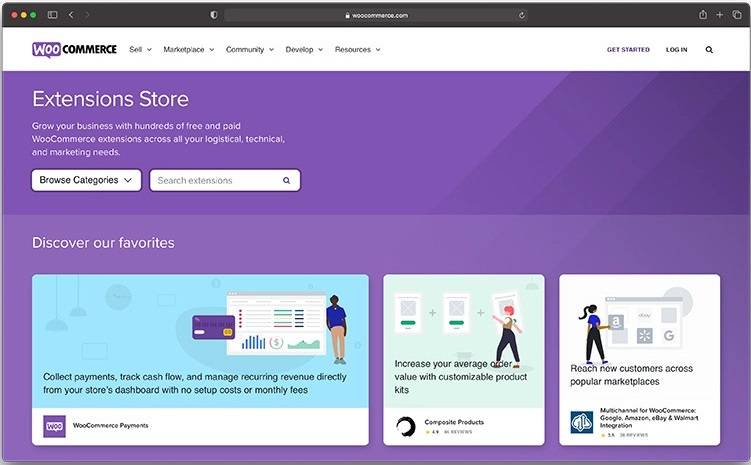Click the Multichannel for WooCommerce logo icon

[581, 422]
